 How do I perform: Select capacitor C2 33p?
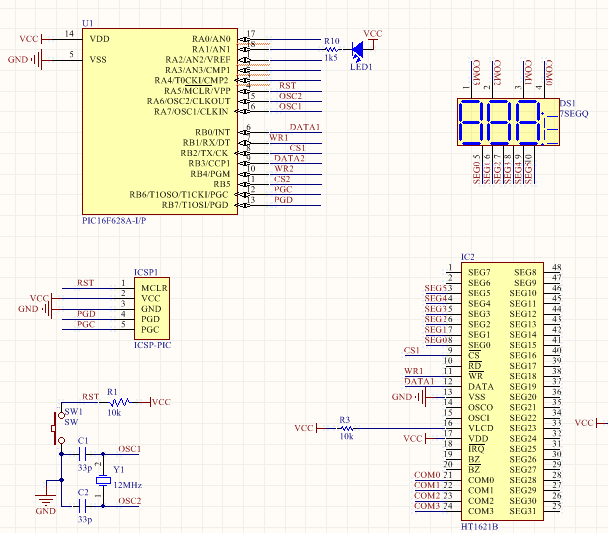[84, 506]
